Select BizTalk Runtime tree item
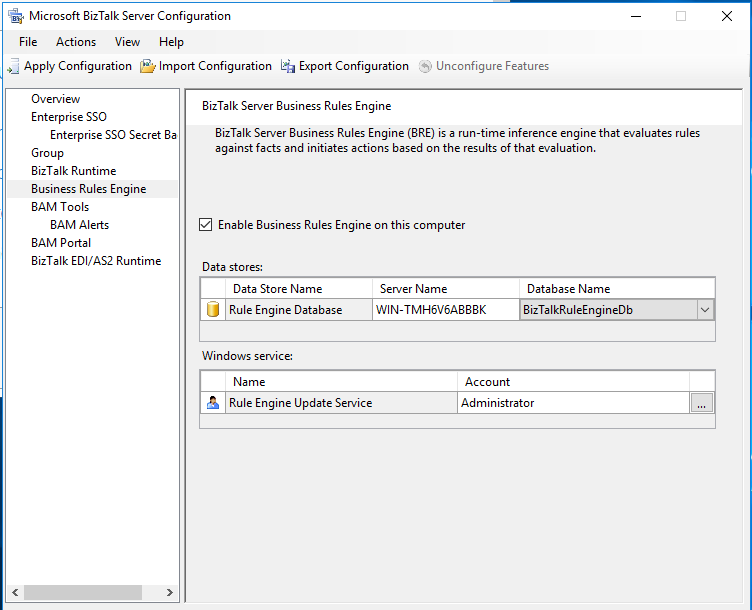Screen dimensions: 752x610 pyautogui.click(x=73, y=171)
